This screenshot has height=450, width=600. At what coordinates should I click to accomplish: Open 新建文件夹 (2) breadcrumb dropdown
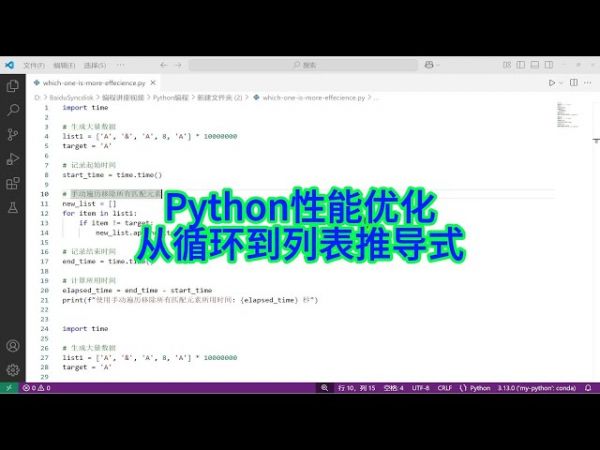coord(220,98)
